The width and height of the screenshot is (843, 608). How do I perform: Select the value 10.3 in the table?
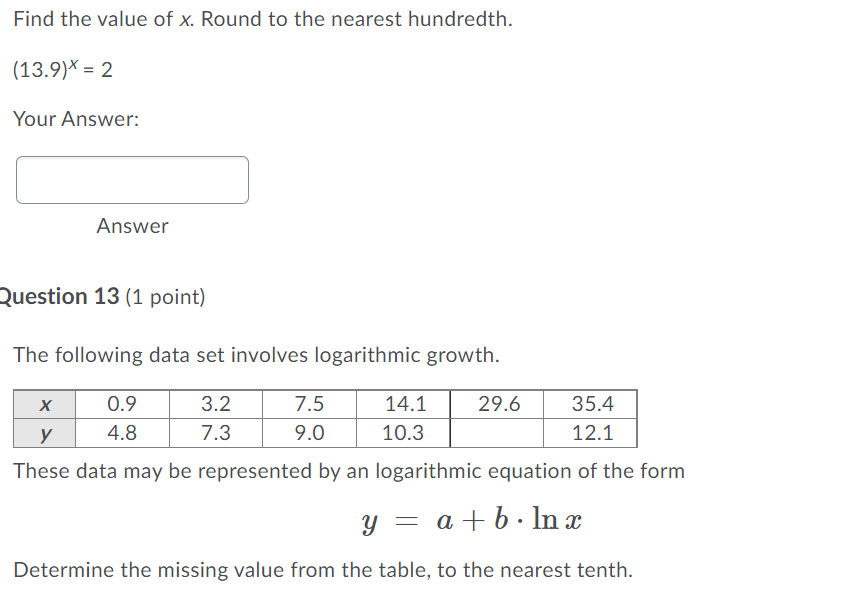pyautogui.click(x=402, y=433)
